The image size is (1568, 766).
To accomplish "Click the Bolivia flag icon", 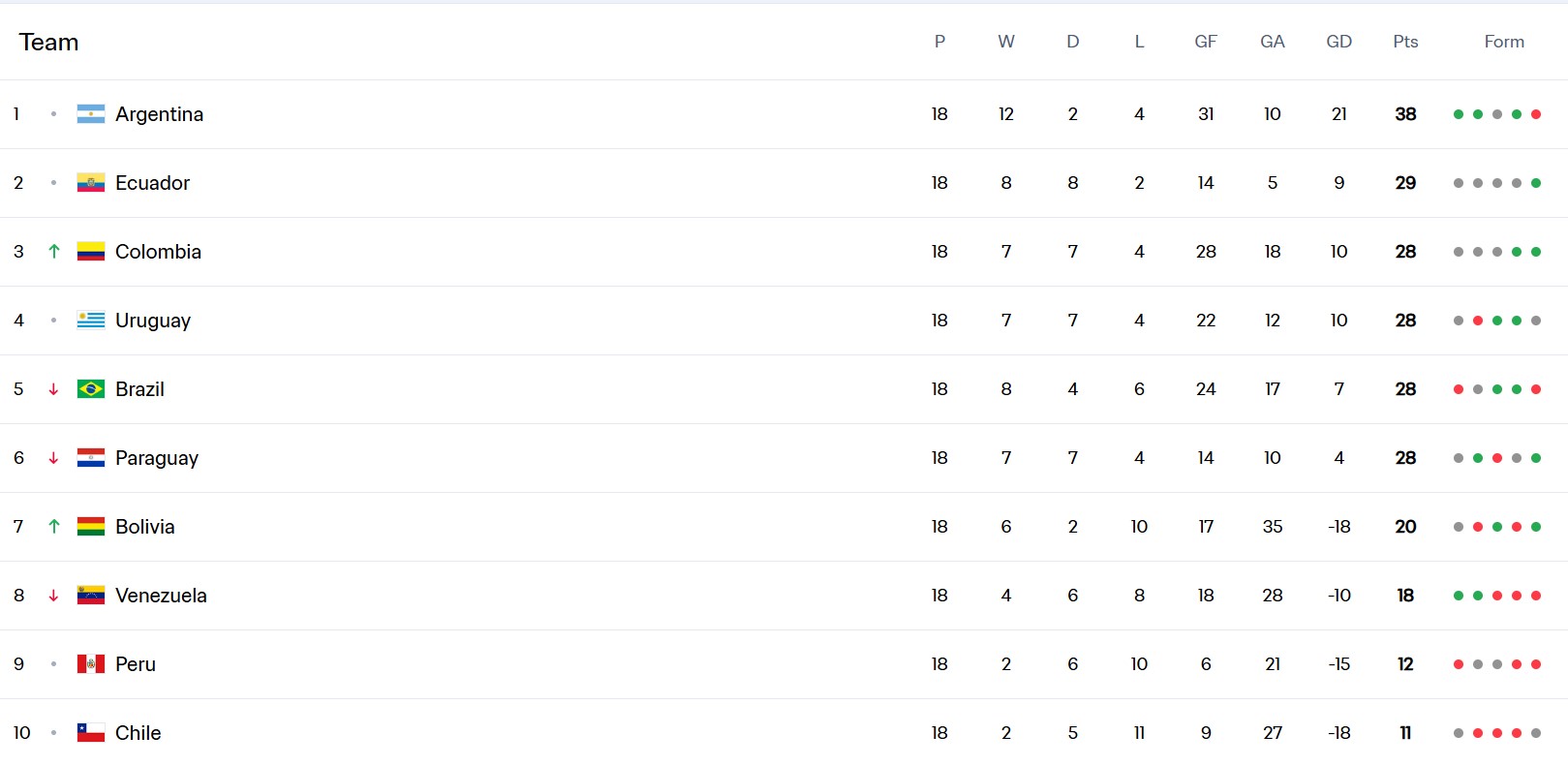I will click(91, 527).
